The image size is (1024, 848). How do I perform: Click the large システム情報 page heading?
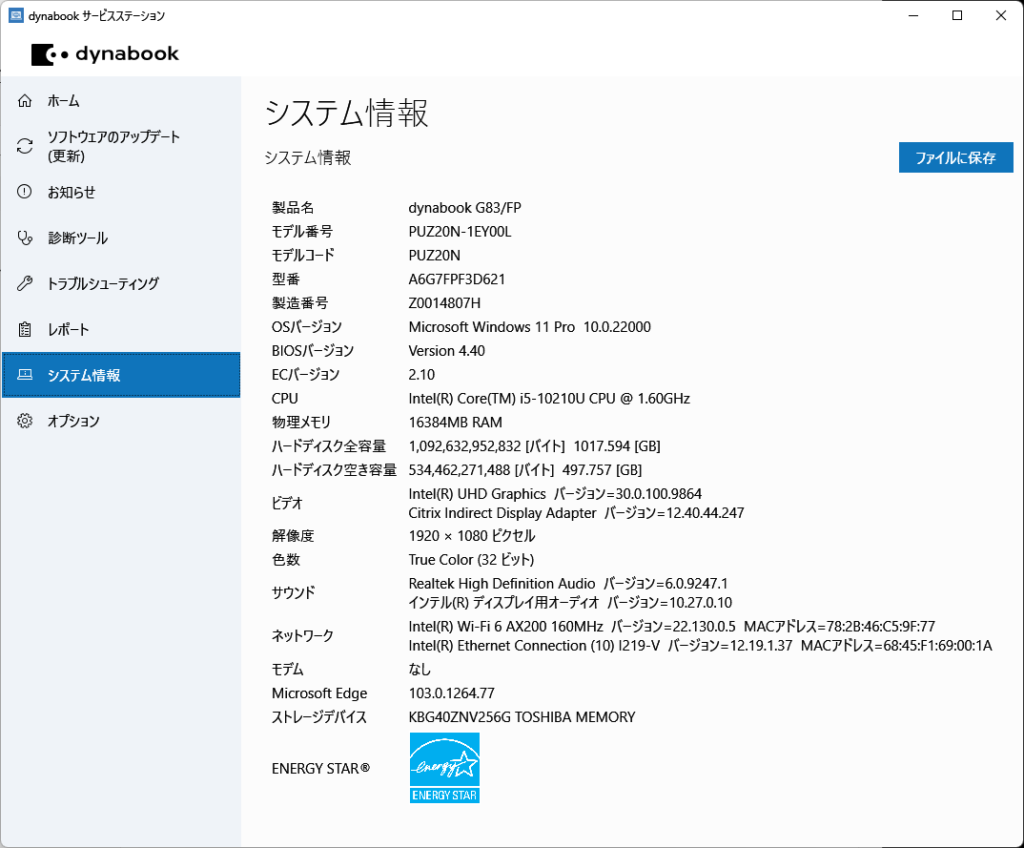pyautogui.click(x=347, y=113)
